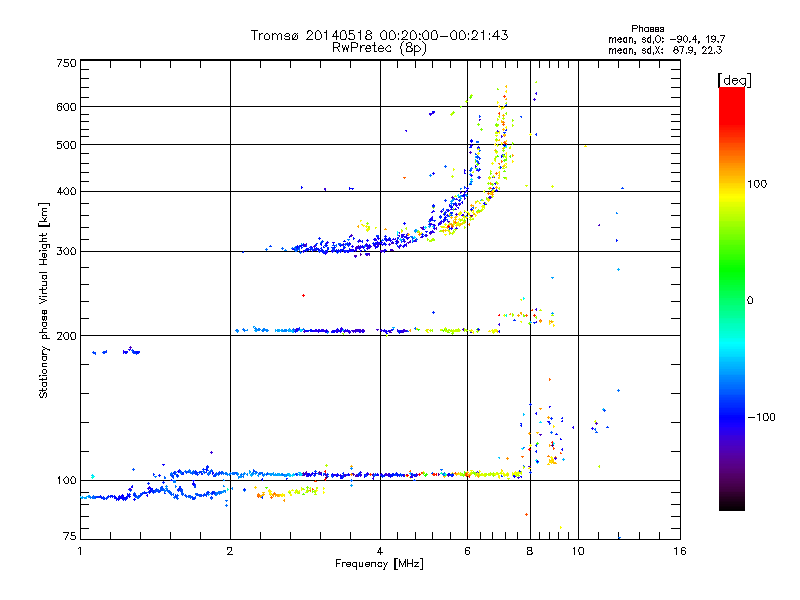Viewport: 800px width, 600px height.
Task: Click the "[deg]" colorbar unit label
Action: pos(734,80)
